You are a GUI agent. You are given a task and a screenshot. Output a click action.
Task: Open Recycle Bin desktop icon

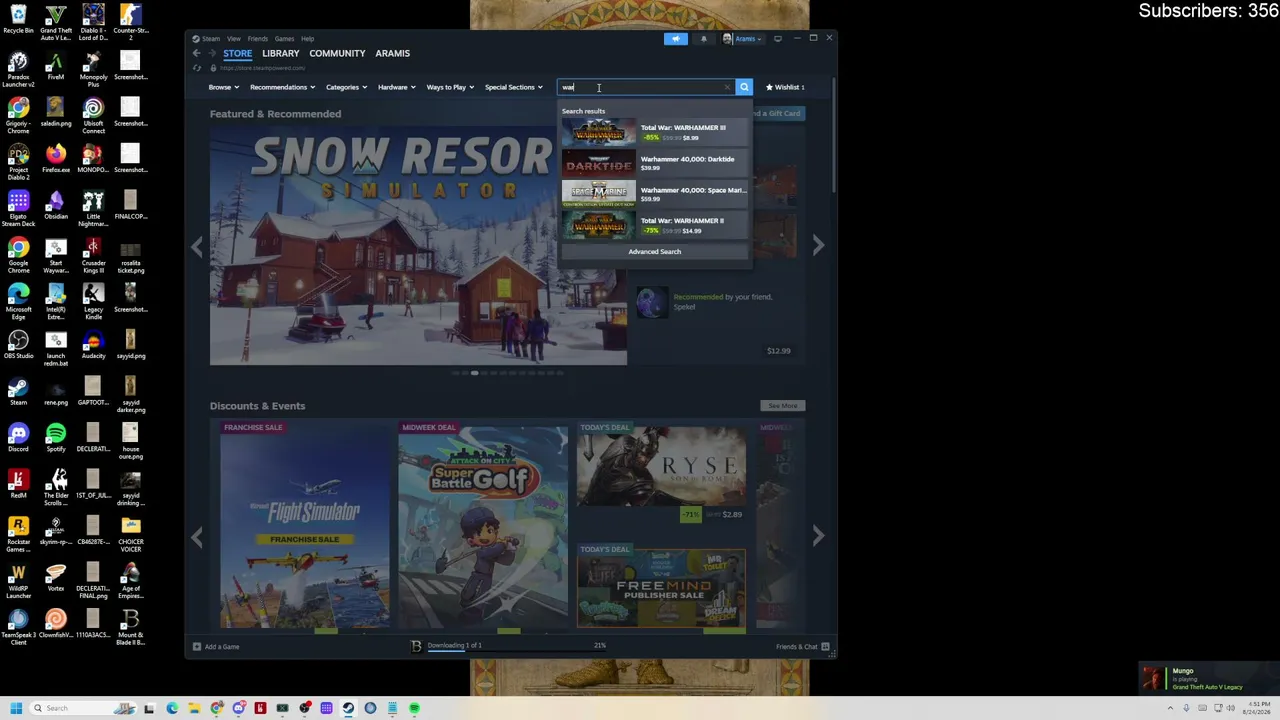coord(18,19)
